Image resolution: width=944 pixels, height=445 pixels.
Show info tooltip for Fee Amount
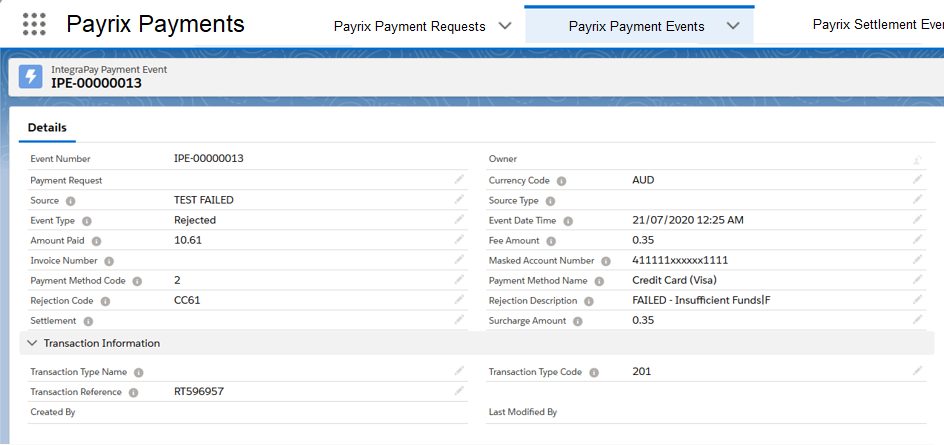tap(550, 241)
